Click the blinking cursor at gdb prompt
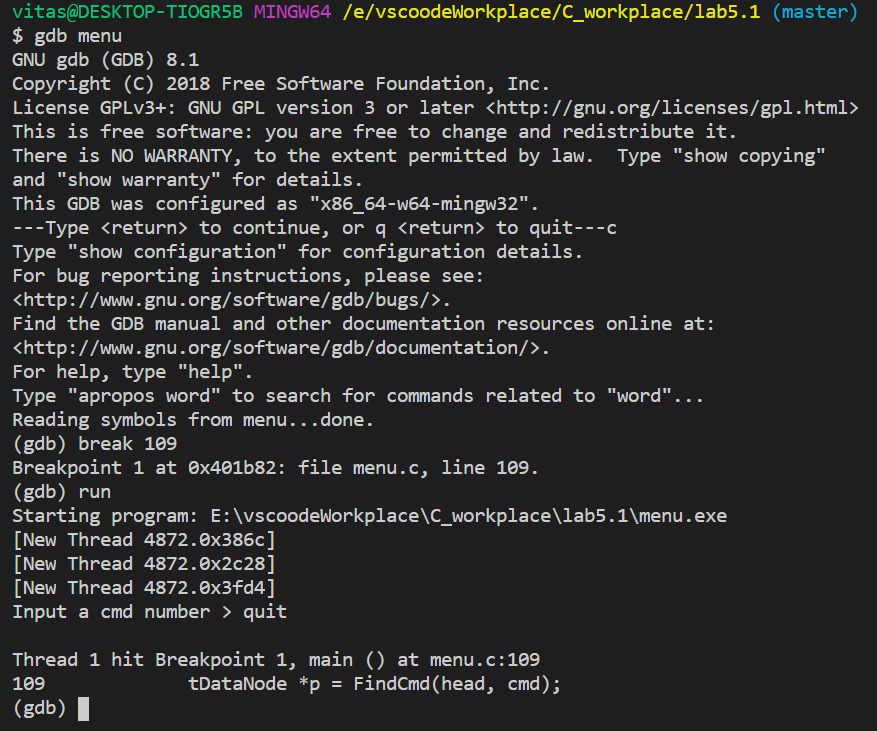 pos(83,709)
